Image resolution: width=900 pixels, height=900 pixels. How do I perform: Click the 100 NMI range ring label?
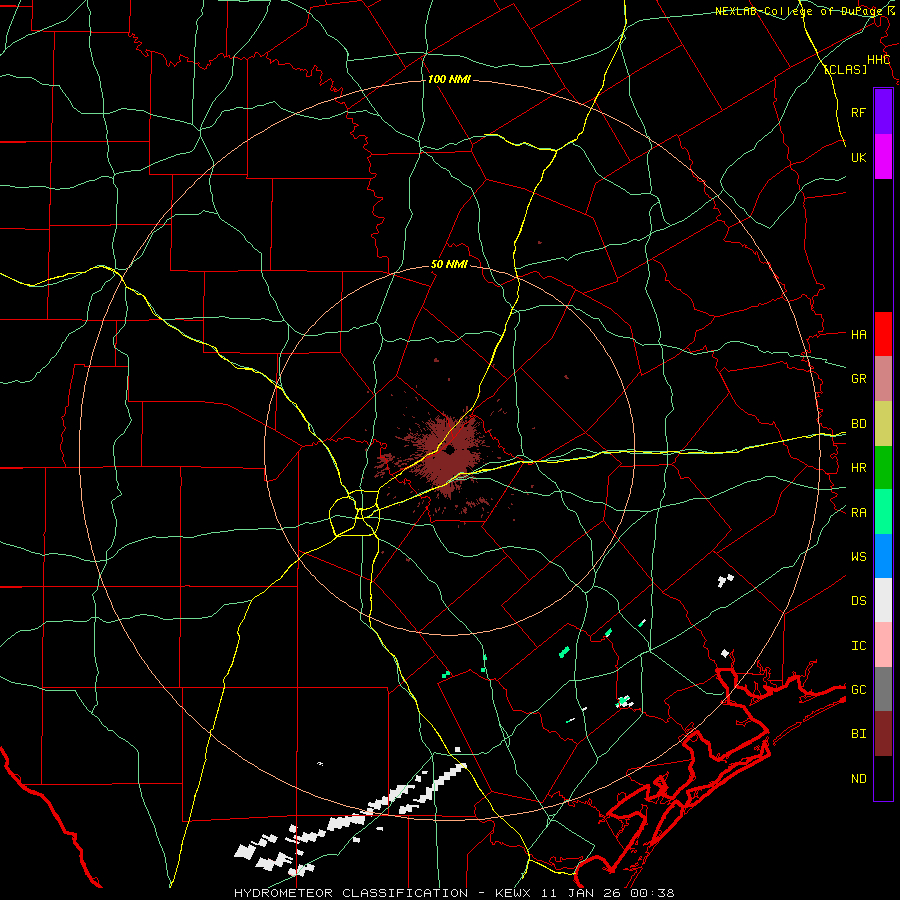pyautogui.click(x=449, y=79)
